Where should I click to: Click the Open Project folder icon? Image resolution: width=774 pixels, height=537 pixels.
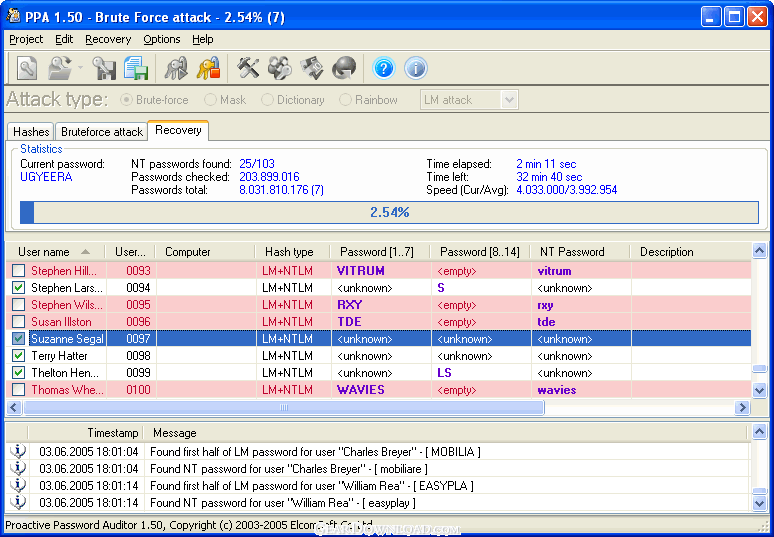[59, 68]
